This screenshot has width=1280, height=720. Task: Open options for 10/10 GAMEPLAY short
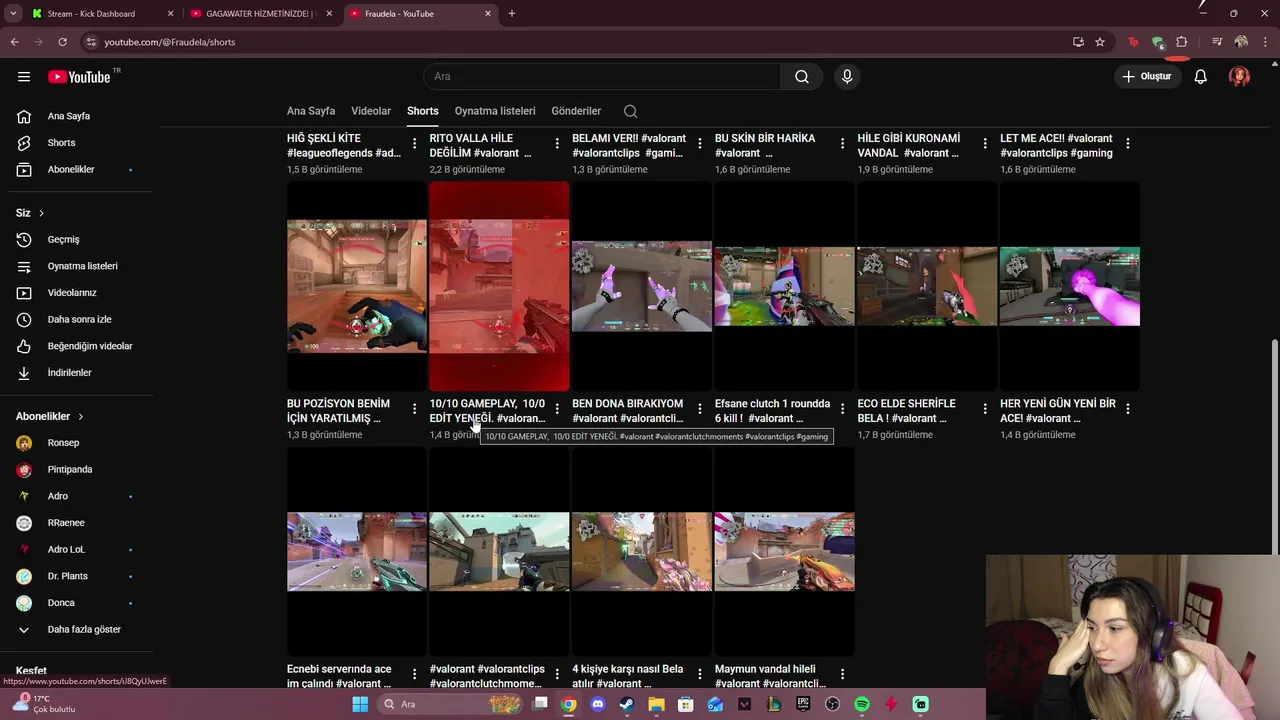click(557, 409)
